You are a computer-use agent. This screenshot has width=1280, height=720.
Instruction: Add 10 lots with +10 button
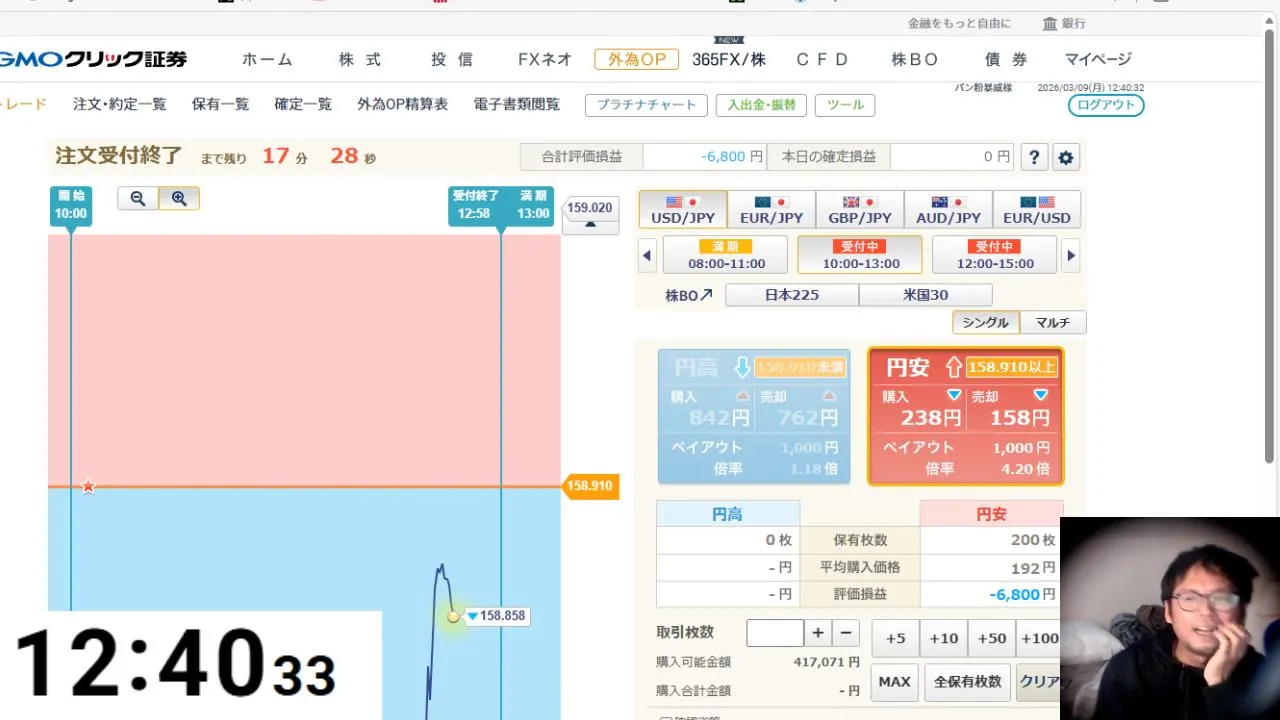click(x=944, y=638)
